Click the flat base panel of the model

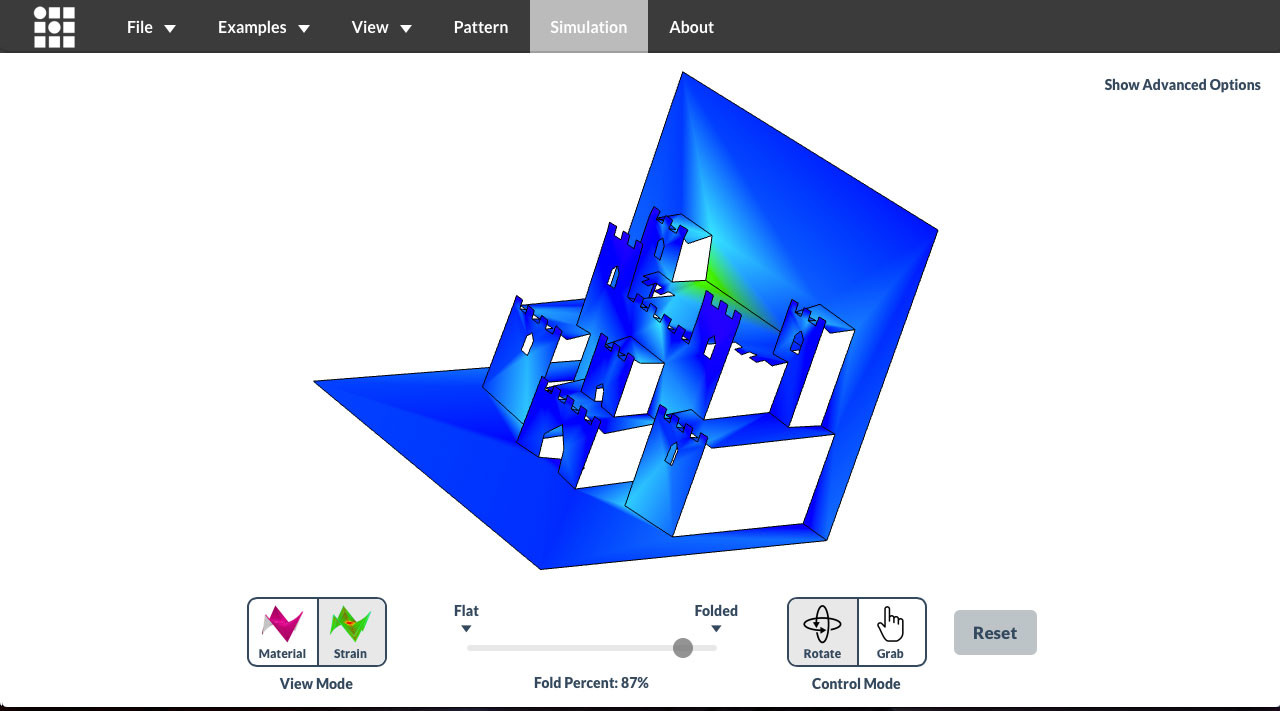coord(440,440)
